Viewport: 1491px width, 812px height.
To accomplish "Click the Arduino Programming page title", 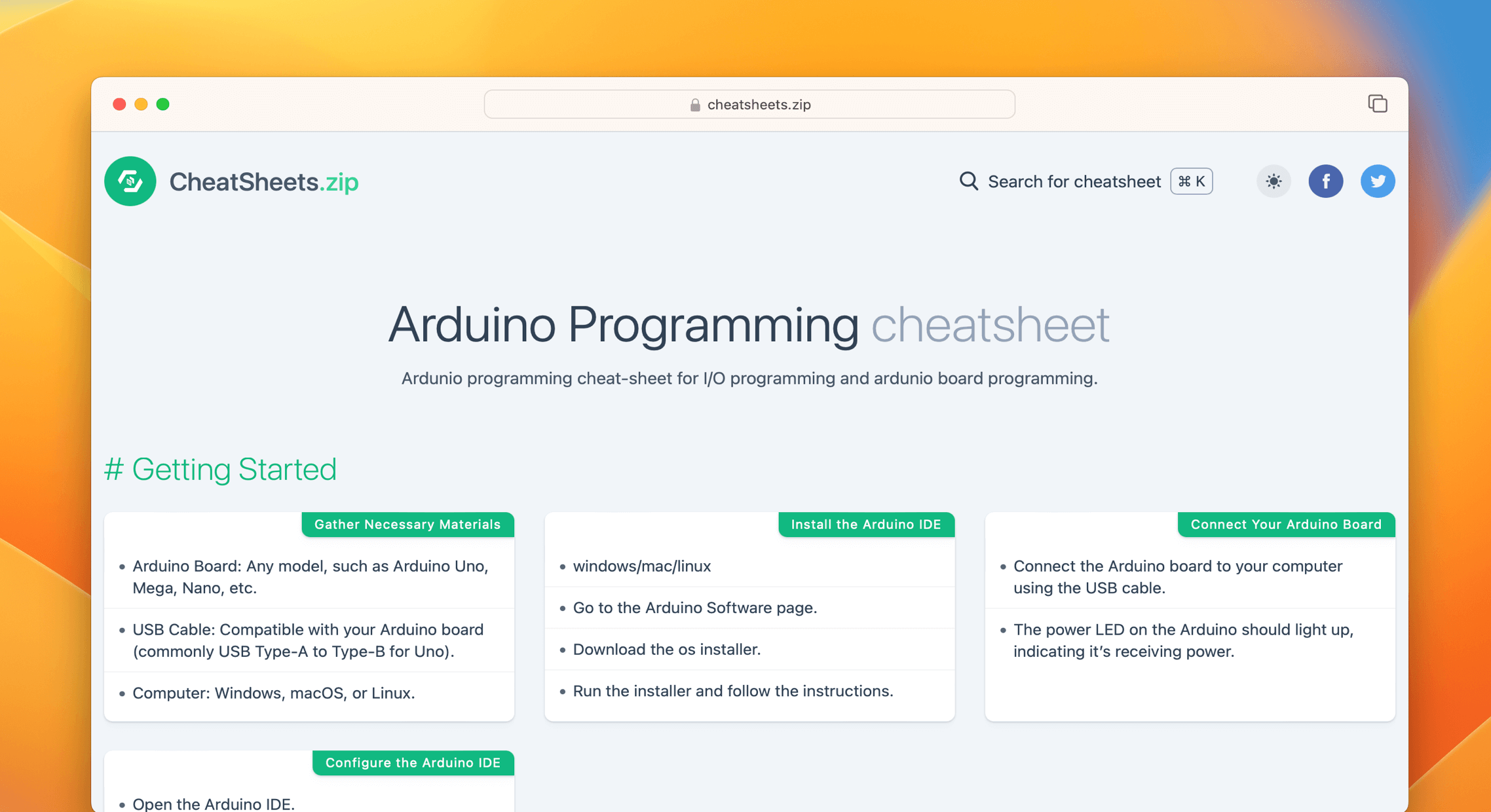I will click(749, 325).
